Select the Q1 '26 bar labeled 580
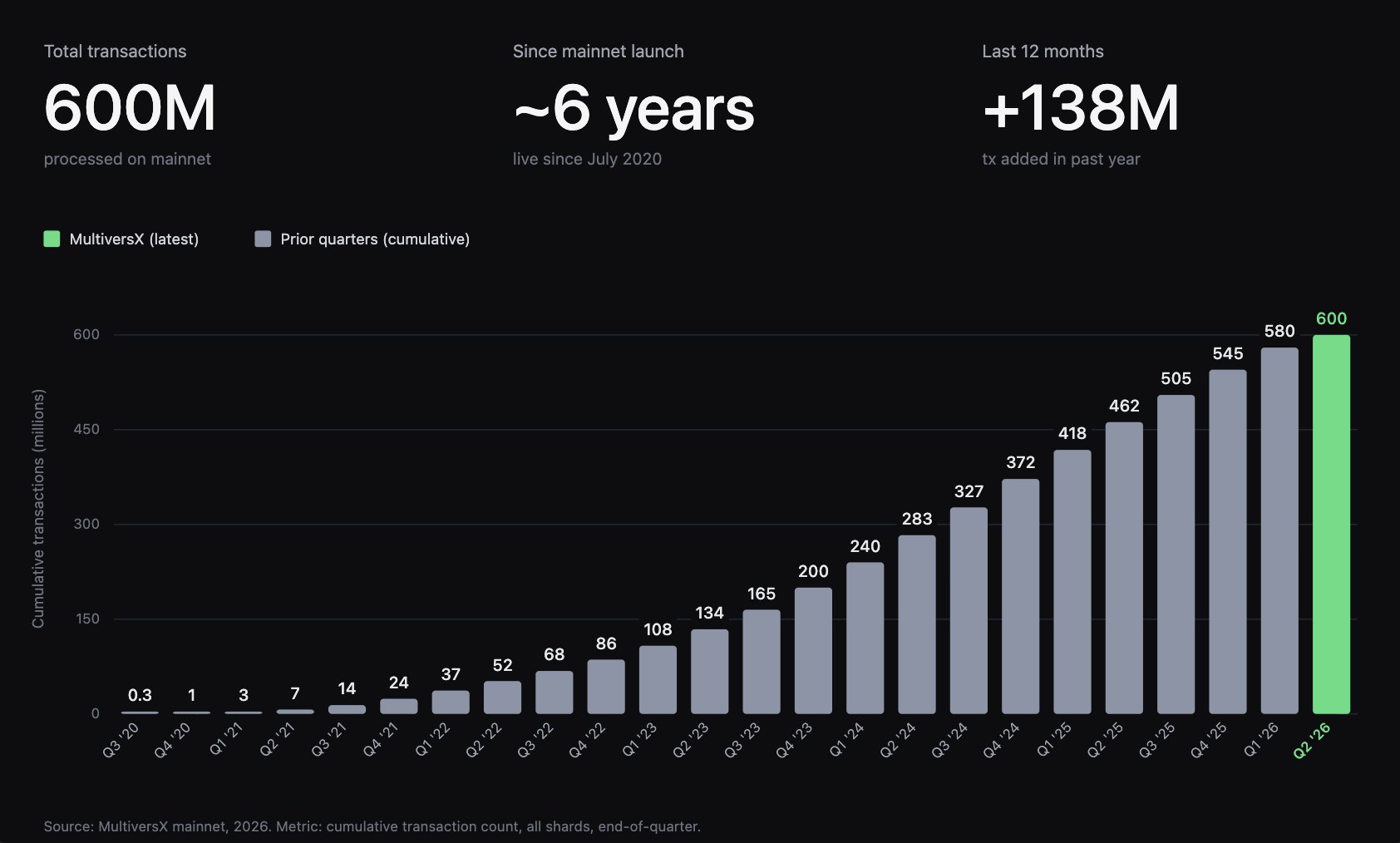1400x843 pixels. 1279,530
